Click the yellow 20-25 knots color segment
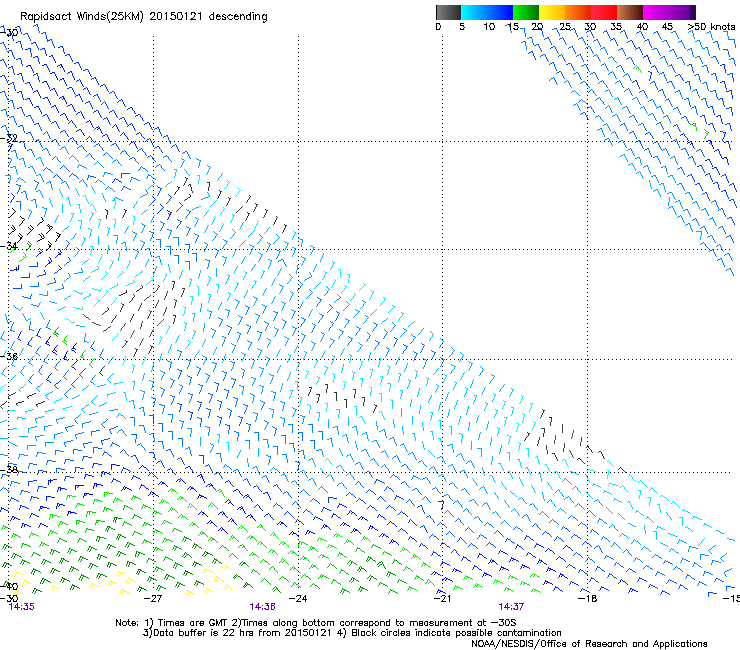The height and width of the screenshot is (650, 740). (x=552, y=12)
